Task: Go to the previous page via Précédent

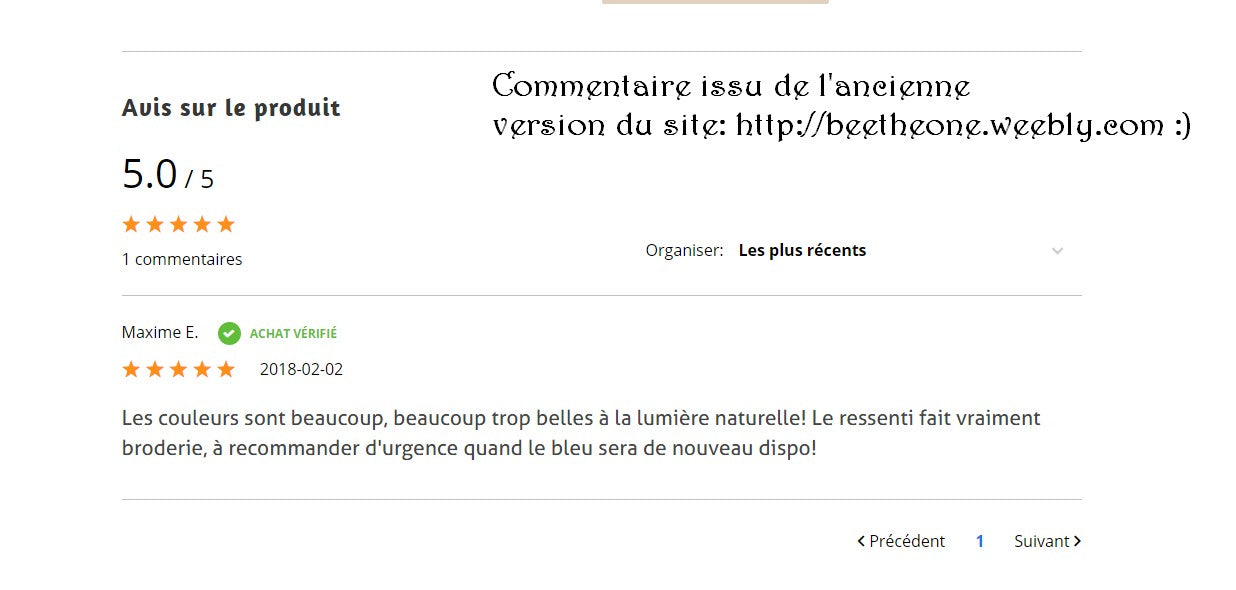Action: click(906, 541)
